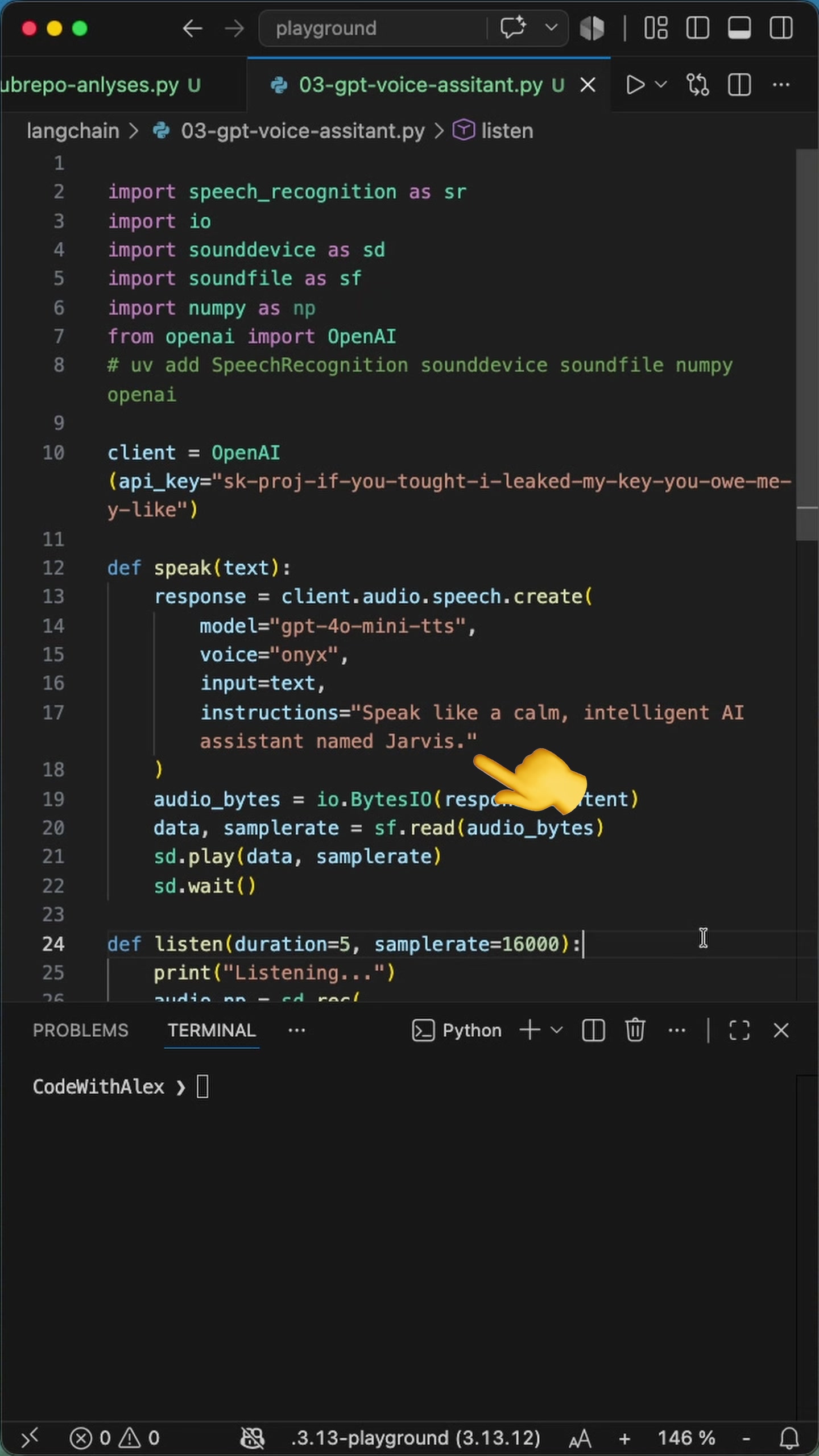Zoom out with the minus button

tap(746, 1439)
